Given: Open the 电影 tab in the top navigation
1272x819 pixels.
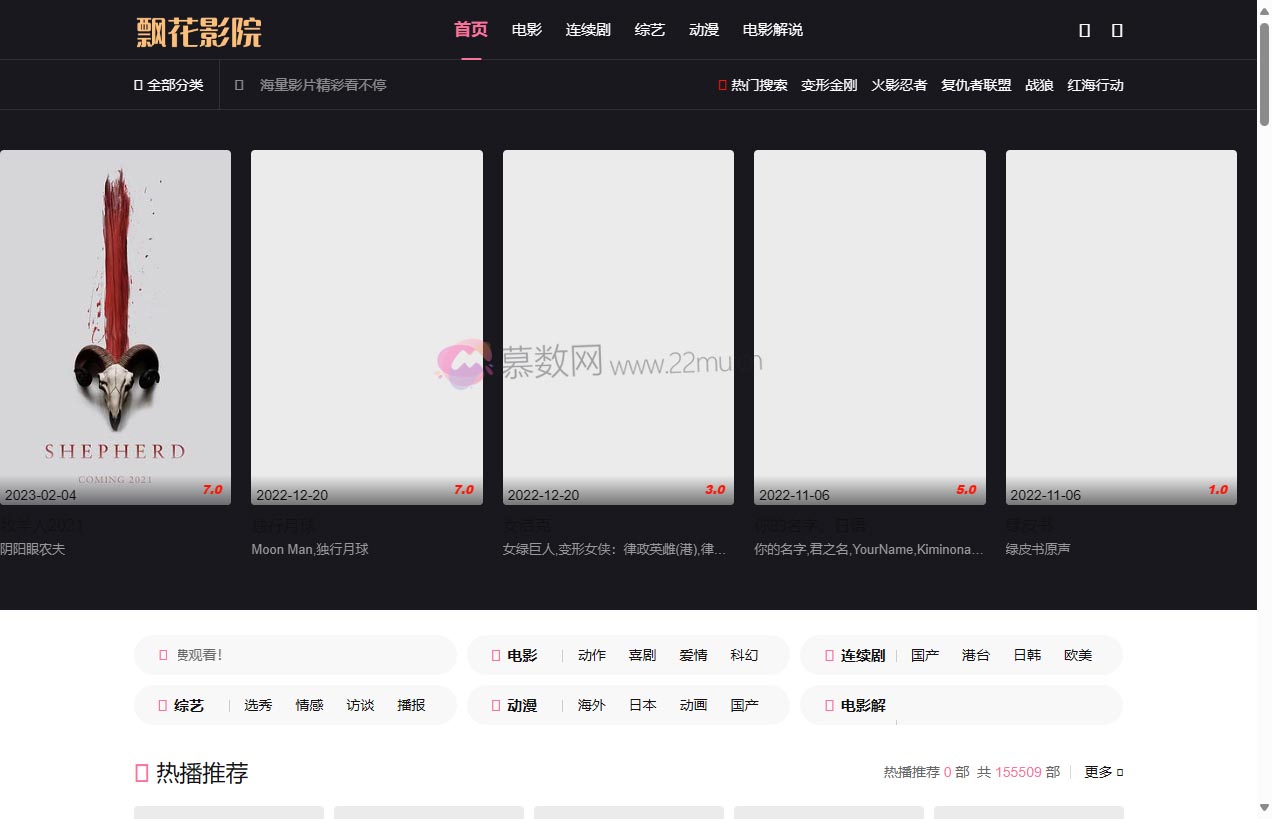Looking at the screenshot, I should (527, 30).
